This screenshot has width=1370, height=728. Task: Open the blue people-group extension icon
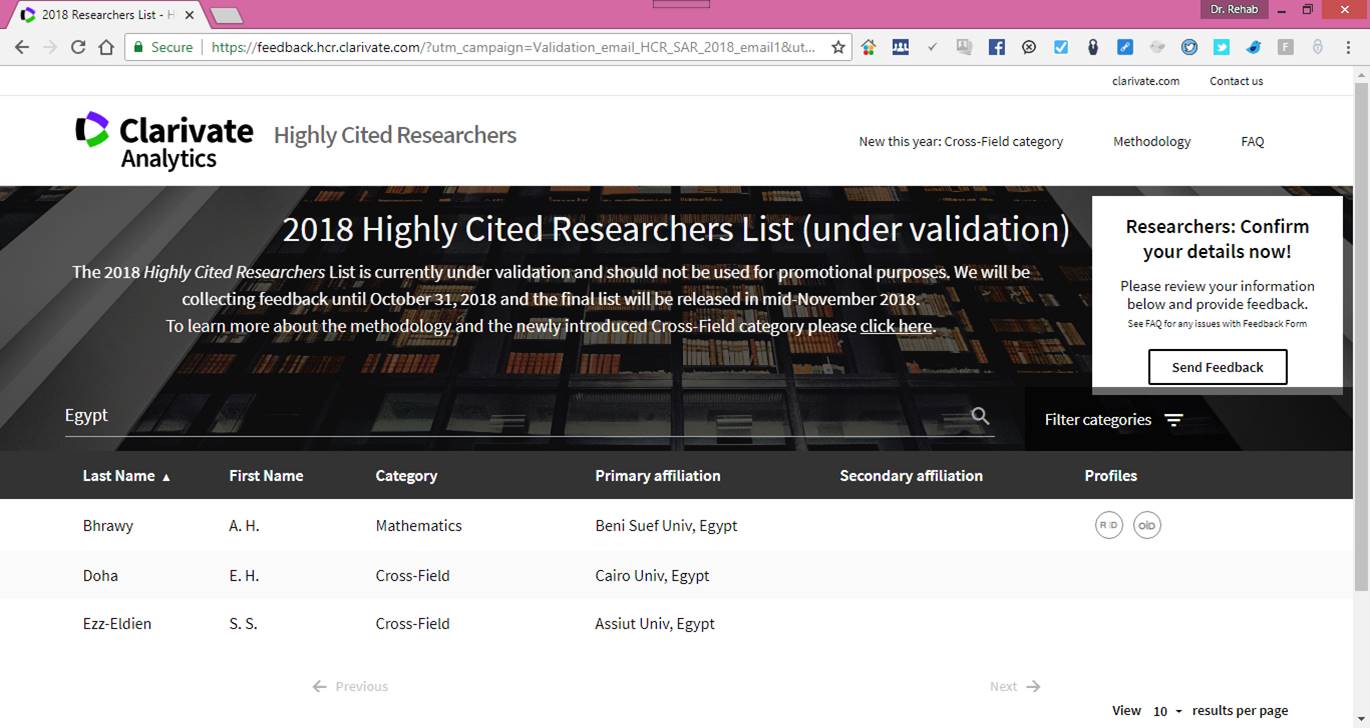[x=900, y=47]
